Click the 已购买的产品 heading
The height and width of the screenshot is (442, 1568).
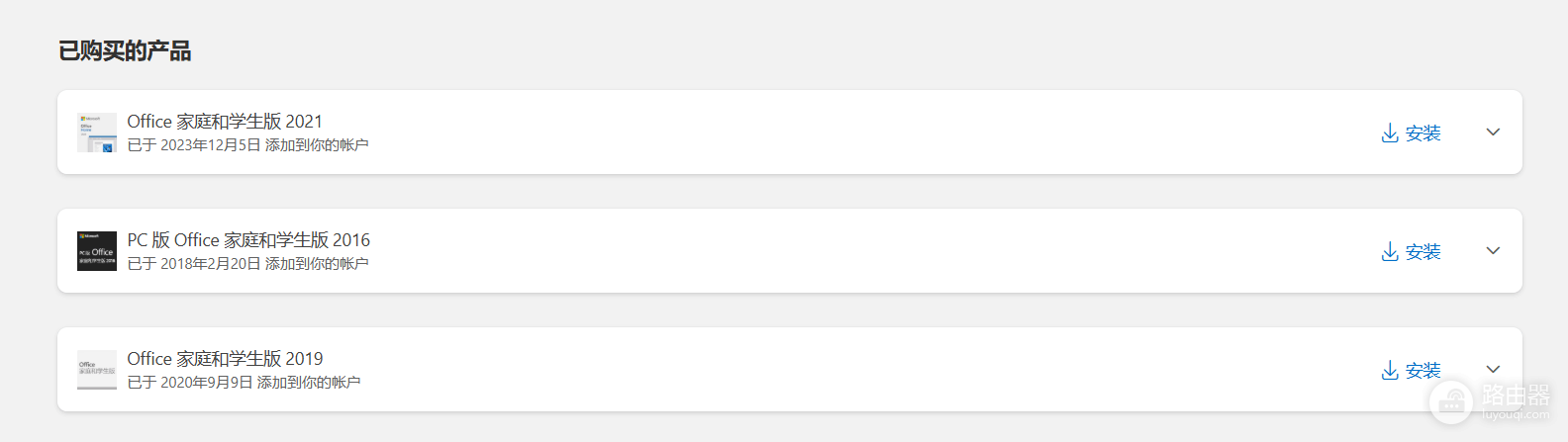tap(125, 51)
